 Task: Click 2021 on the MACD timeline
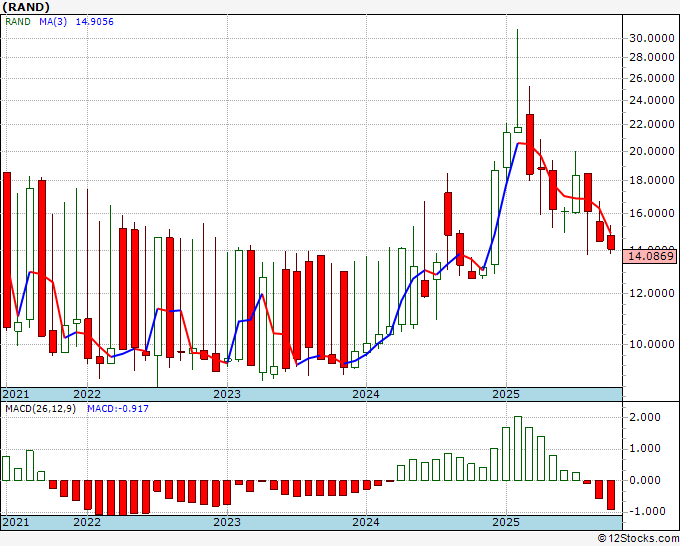click(x=16, y=522)
